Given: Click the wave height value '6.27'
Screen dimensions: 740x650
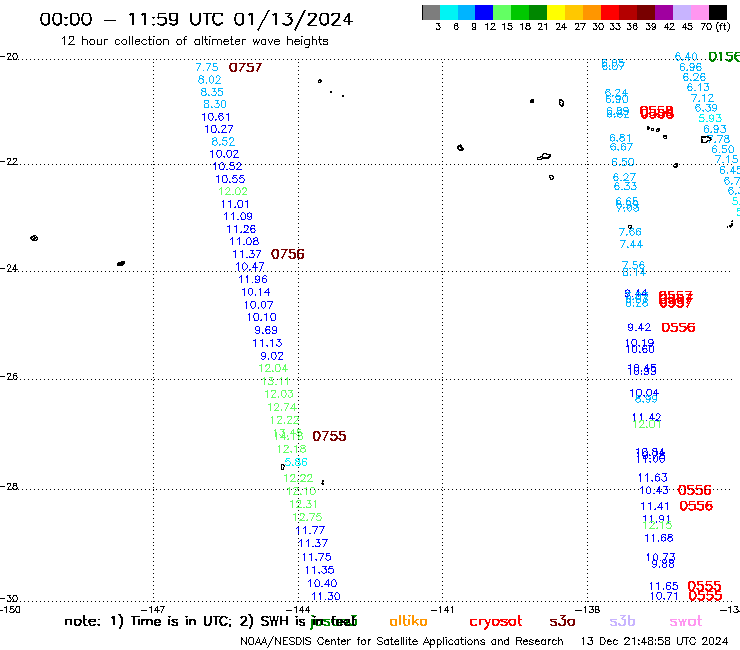Looking at the screenshot, I should coord(624,177).
